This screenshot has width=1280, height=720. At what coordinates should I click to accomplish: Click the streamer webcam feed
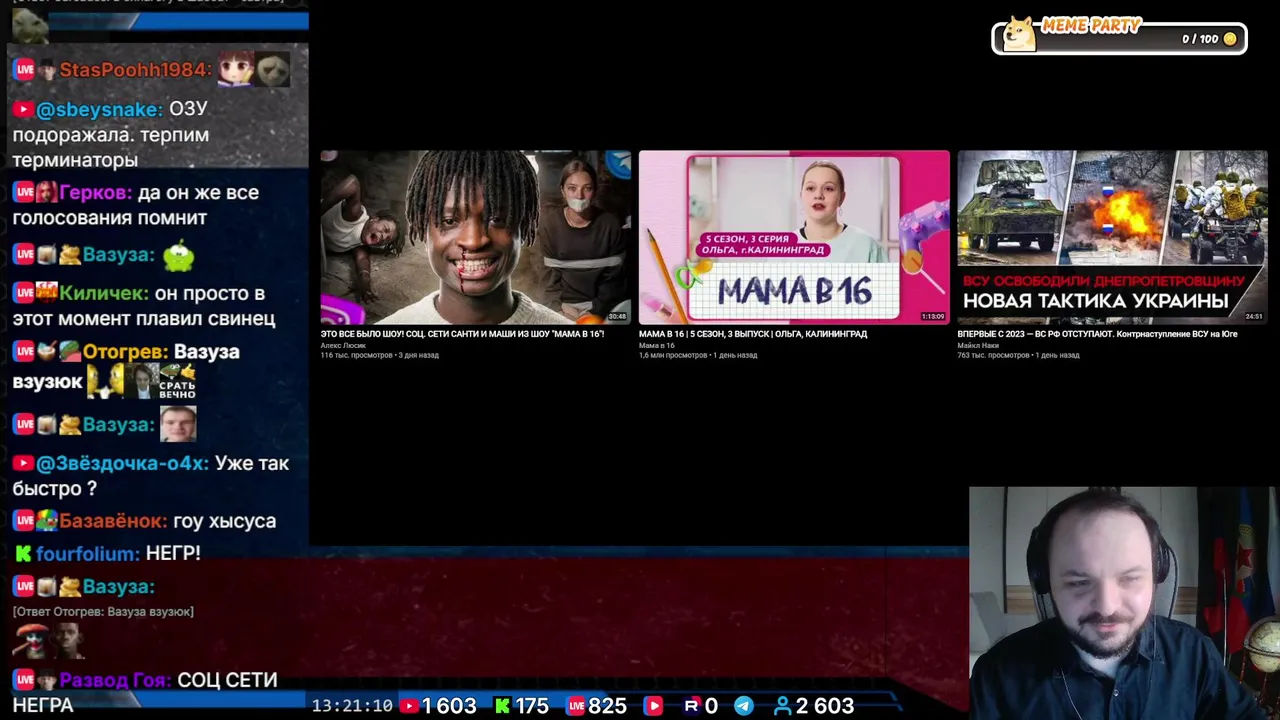1124,603
